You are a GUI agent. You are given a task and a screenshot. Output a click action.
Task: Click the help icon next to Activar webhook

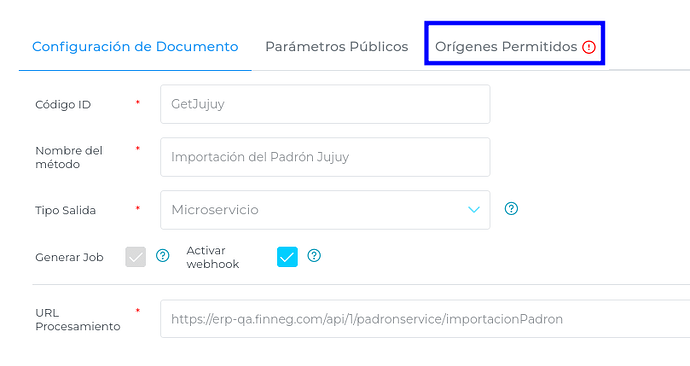tap(314, 256)
